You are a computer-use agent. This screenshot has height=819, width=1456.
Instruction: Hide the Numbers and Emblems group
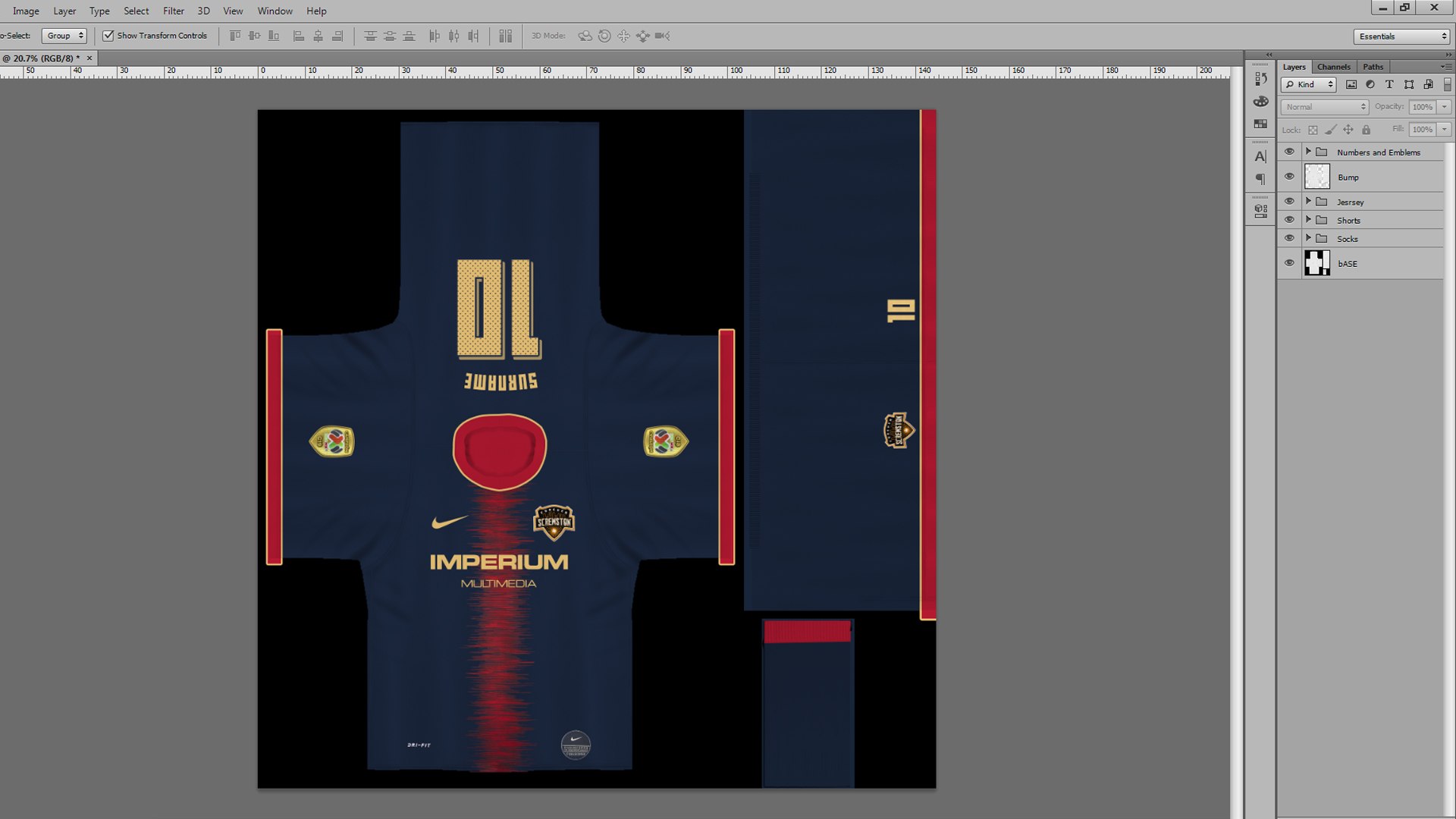coord(1289,152)
